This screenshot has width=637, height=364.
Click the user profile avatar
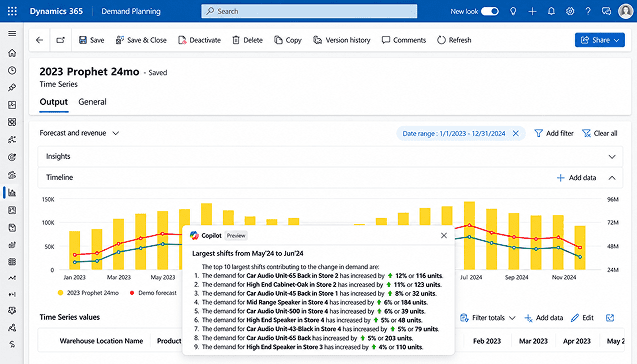pos(625,11)
